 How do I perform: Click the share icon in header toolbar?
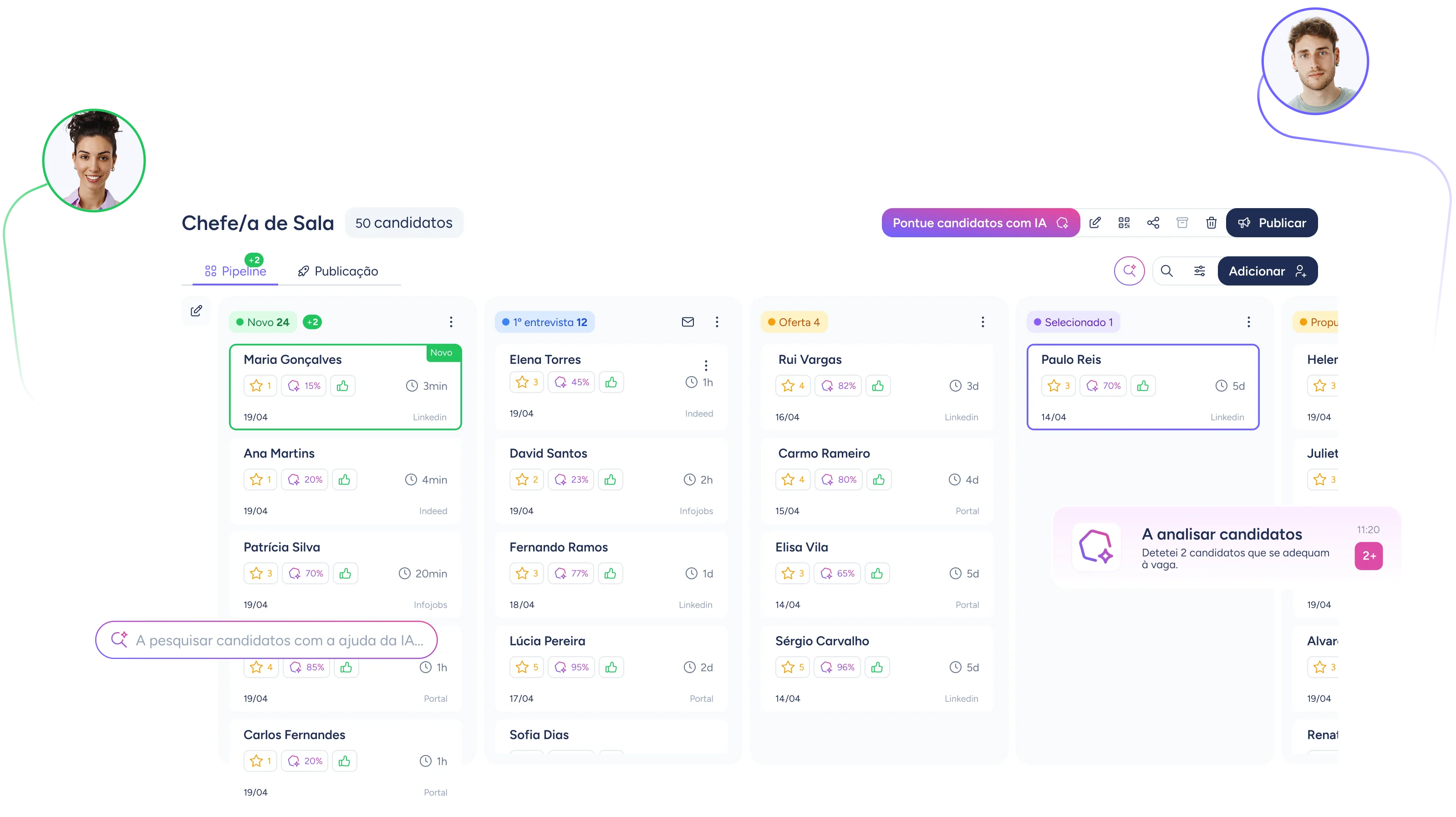(x=1153, y=223)
